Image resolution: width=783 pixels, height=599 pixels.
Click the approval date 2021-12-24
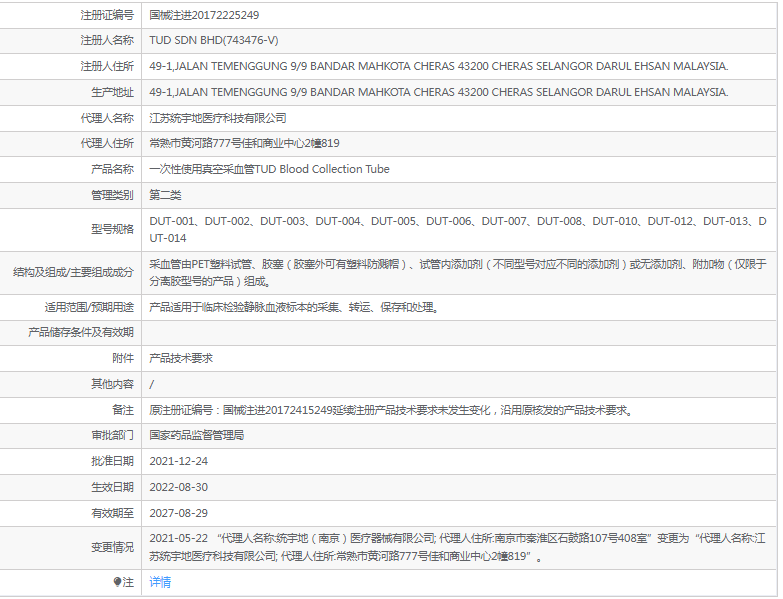[178, 461]
